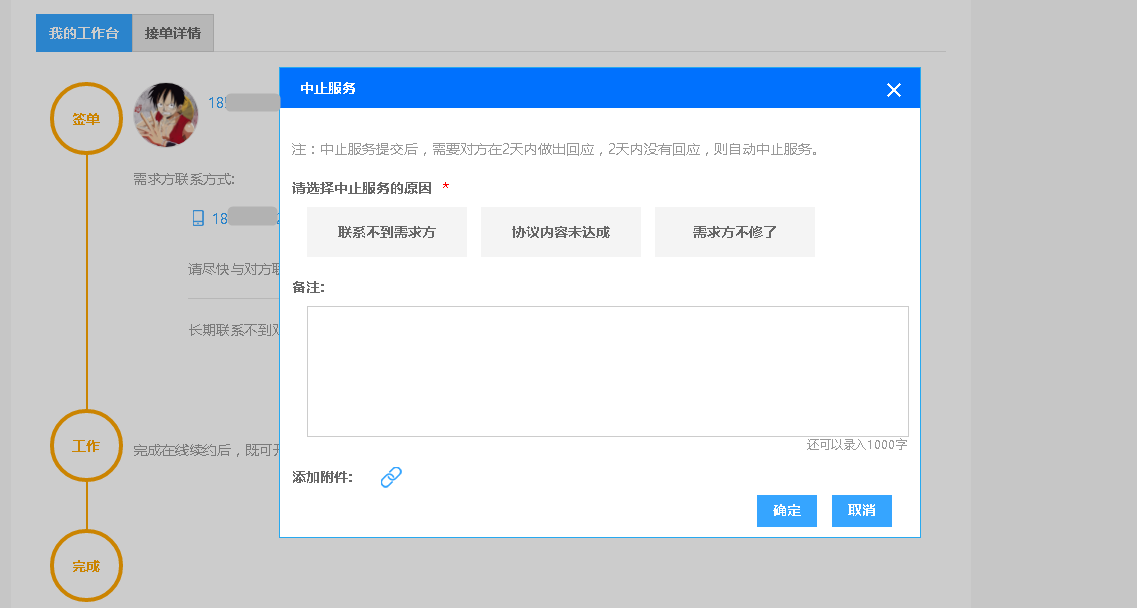1137x608 pixels.
Task: Switch to 我的工作台 tab
Action: point(84,34)
